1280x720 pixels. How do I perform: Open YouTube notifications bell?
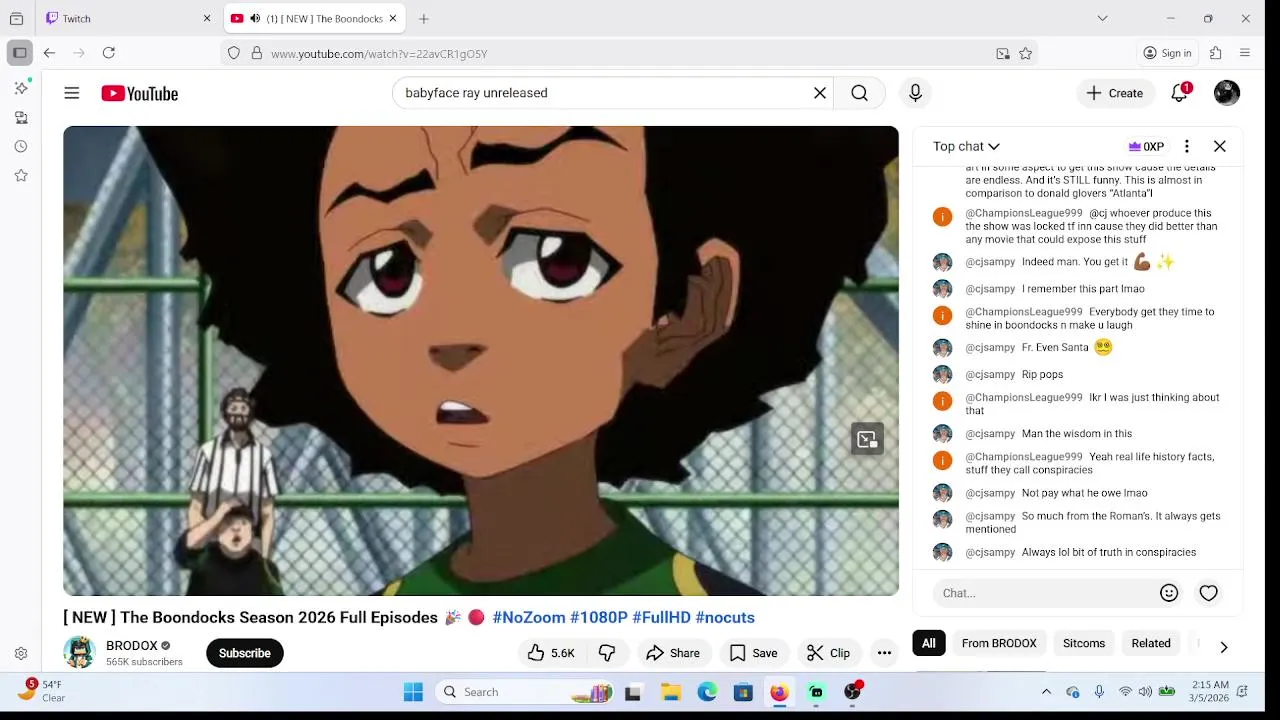pyautogui.click(x=1180, y=93)
